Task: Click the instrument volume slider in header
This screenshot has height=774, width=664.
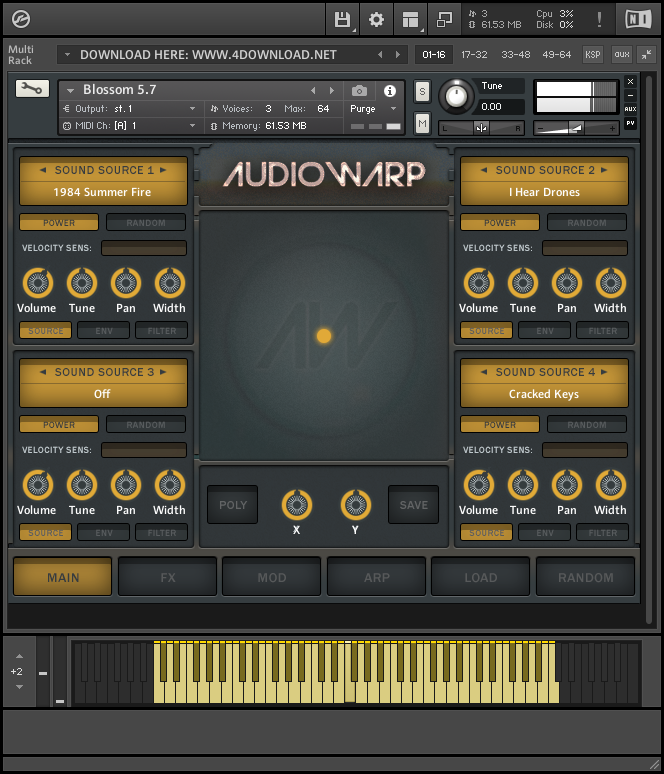Action: click(577, 128)
